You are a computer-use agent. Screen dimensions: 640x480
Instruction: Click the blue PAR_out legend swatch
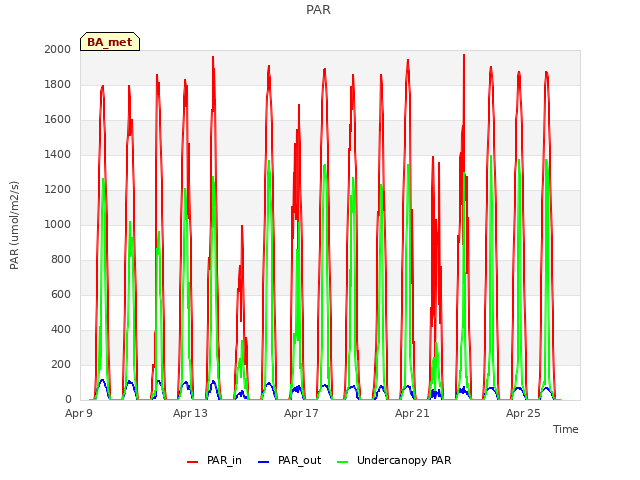(x=264, y=462)
